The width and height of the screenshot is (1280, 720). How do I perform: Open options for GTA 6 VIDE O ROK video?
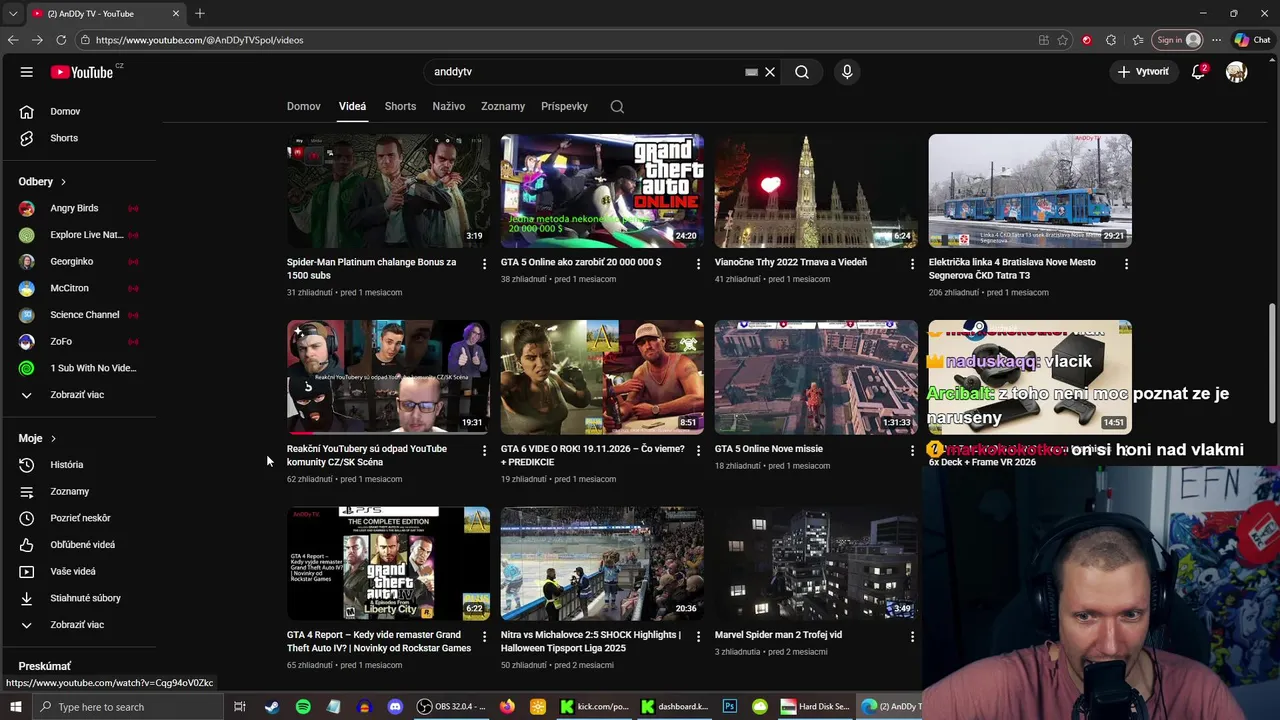(698, 451)
